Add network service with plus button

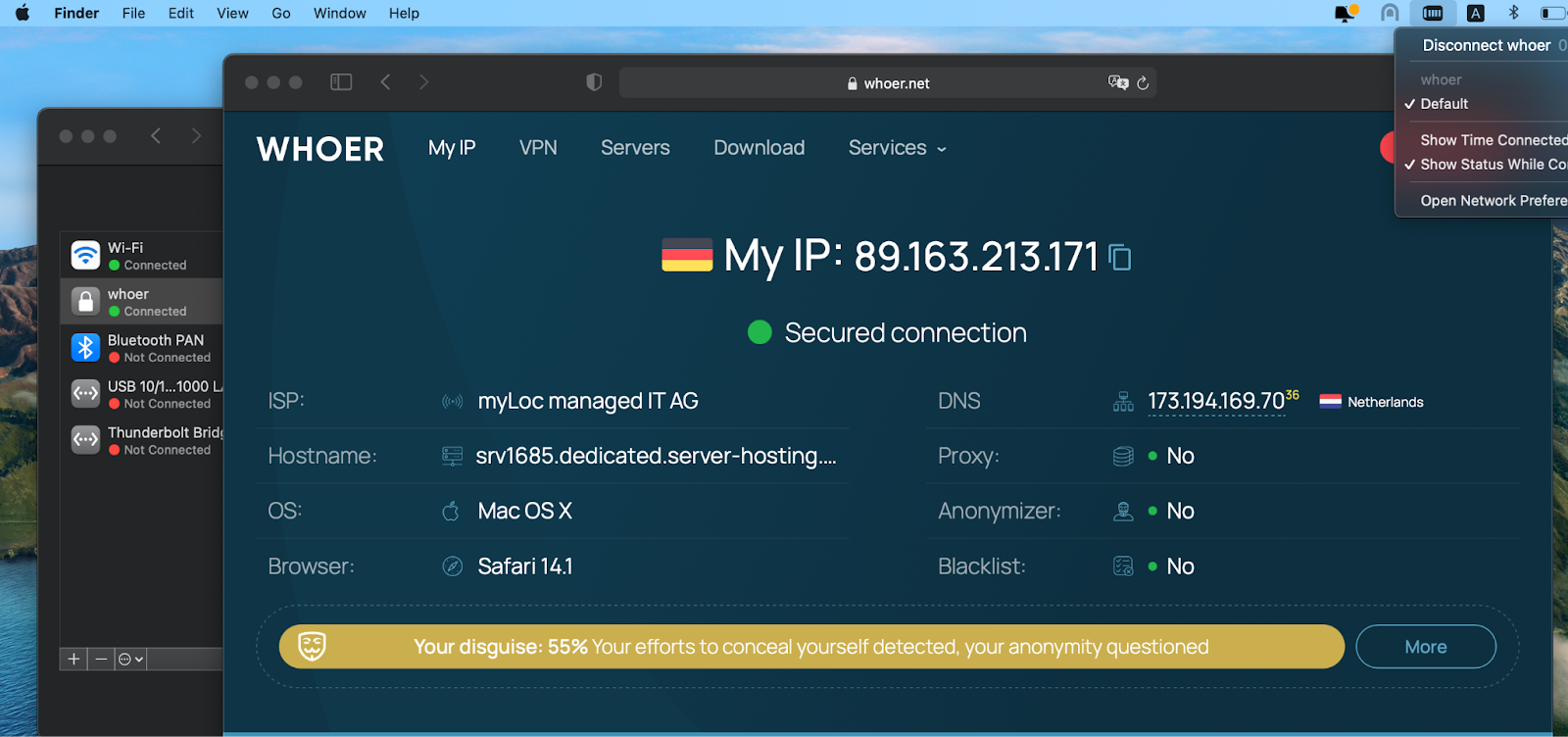point(73,659)
